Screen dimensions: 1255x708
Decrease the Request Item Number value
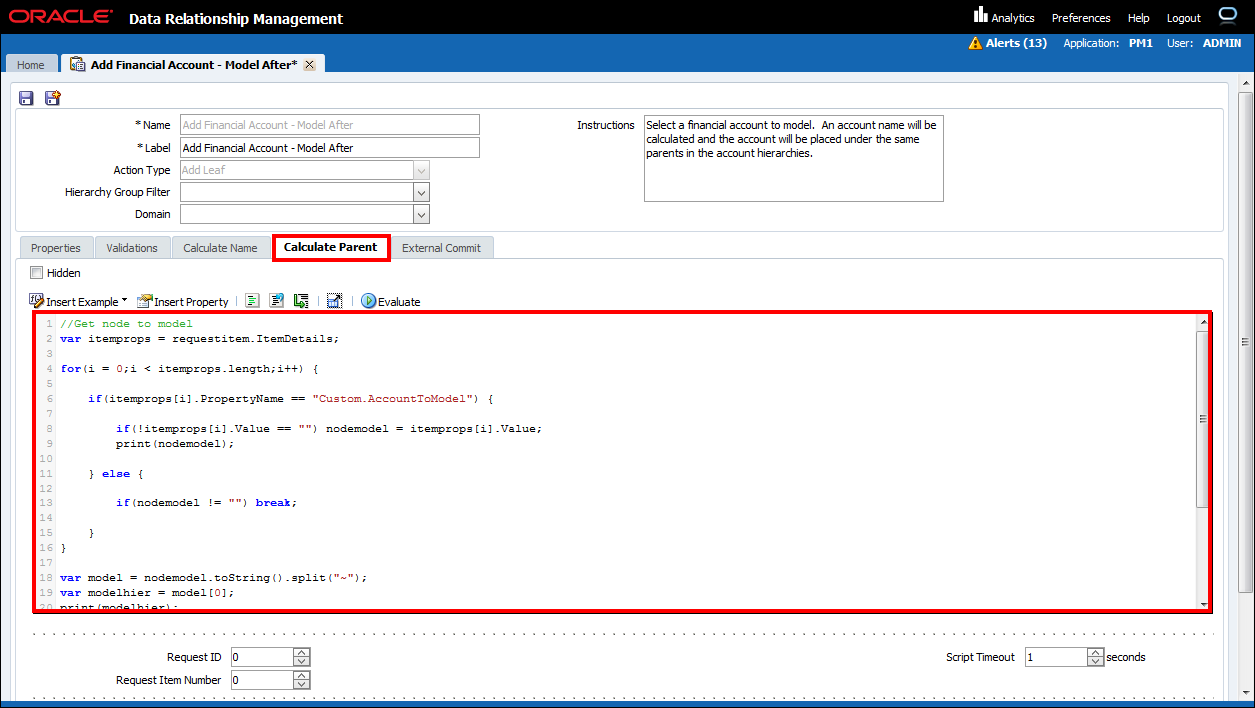pos(303,685)
